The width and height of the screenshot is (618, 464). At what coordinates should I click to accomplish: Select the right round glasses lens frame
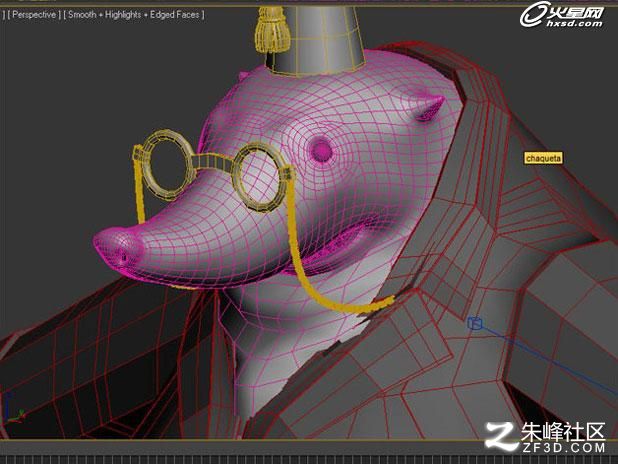259,177
